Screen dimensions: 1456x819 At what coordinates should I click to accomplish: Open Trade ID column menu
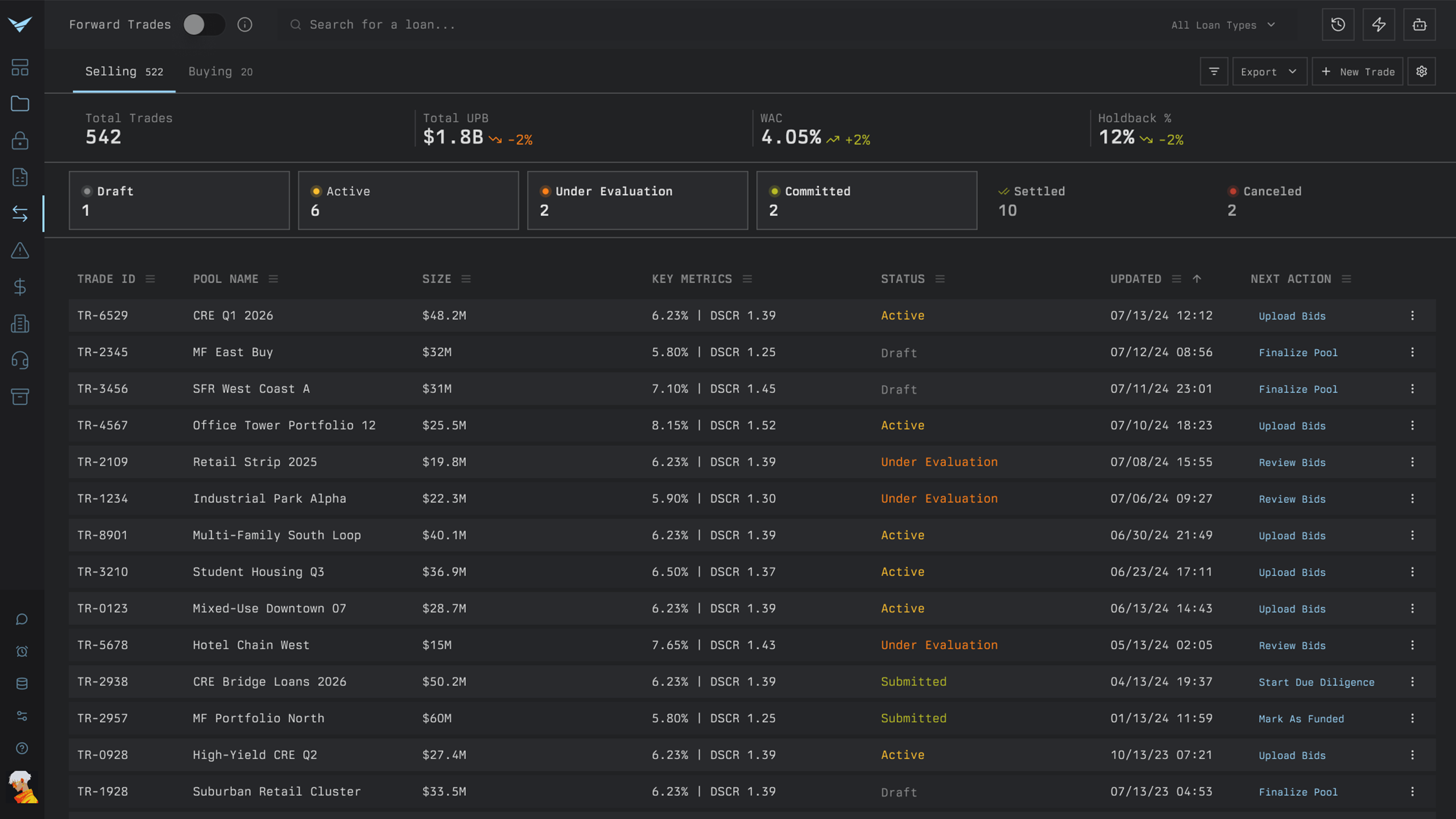[150, 279]
